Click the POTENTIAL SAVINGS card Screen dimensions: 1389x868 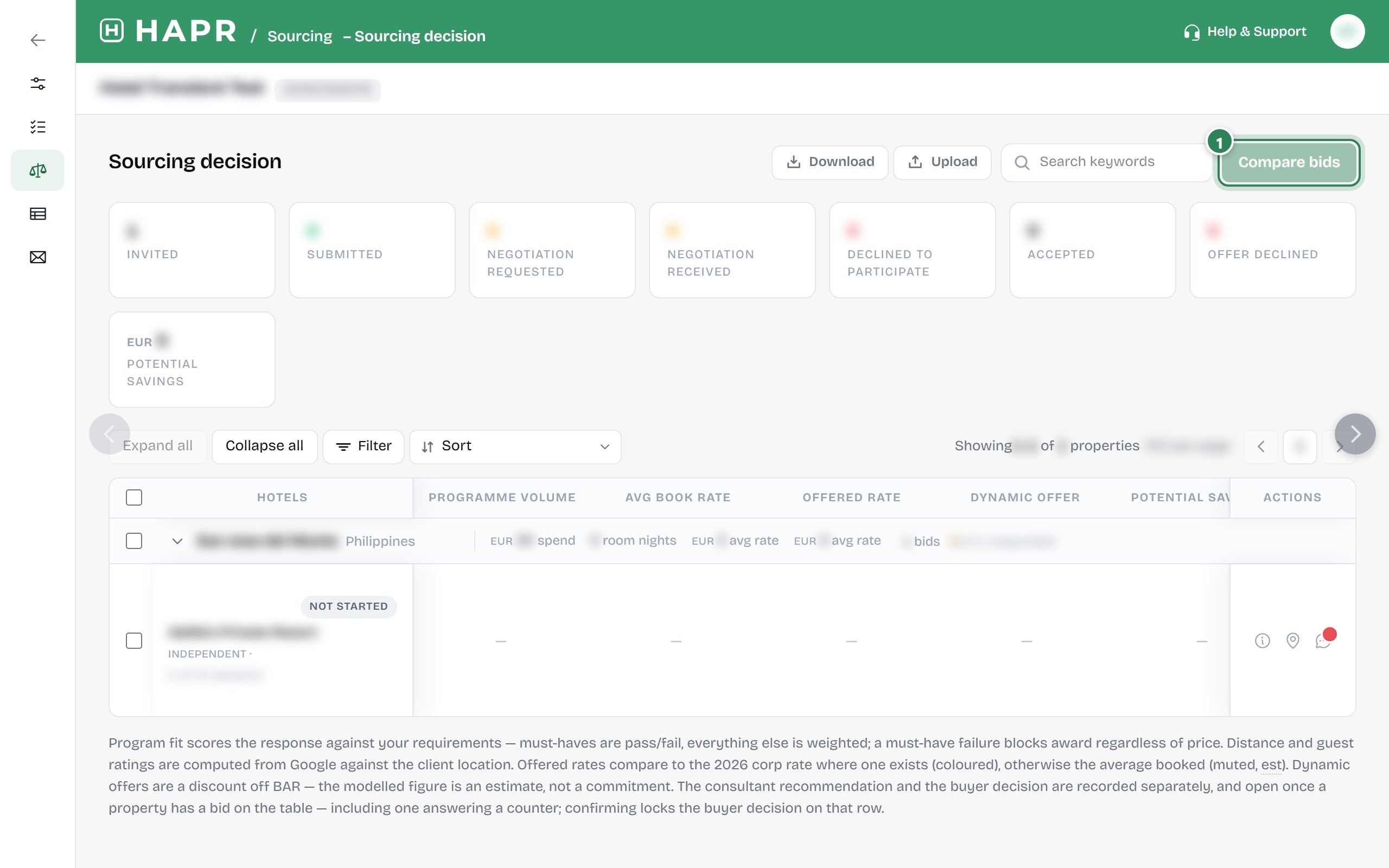pyautogui.click(x=192, y=360)
